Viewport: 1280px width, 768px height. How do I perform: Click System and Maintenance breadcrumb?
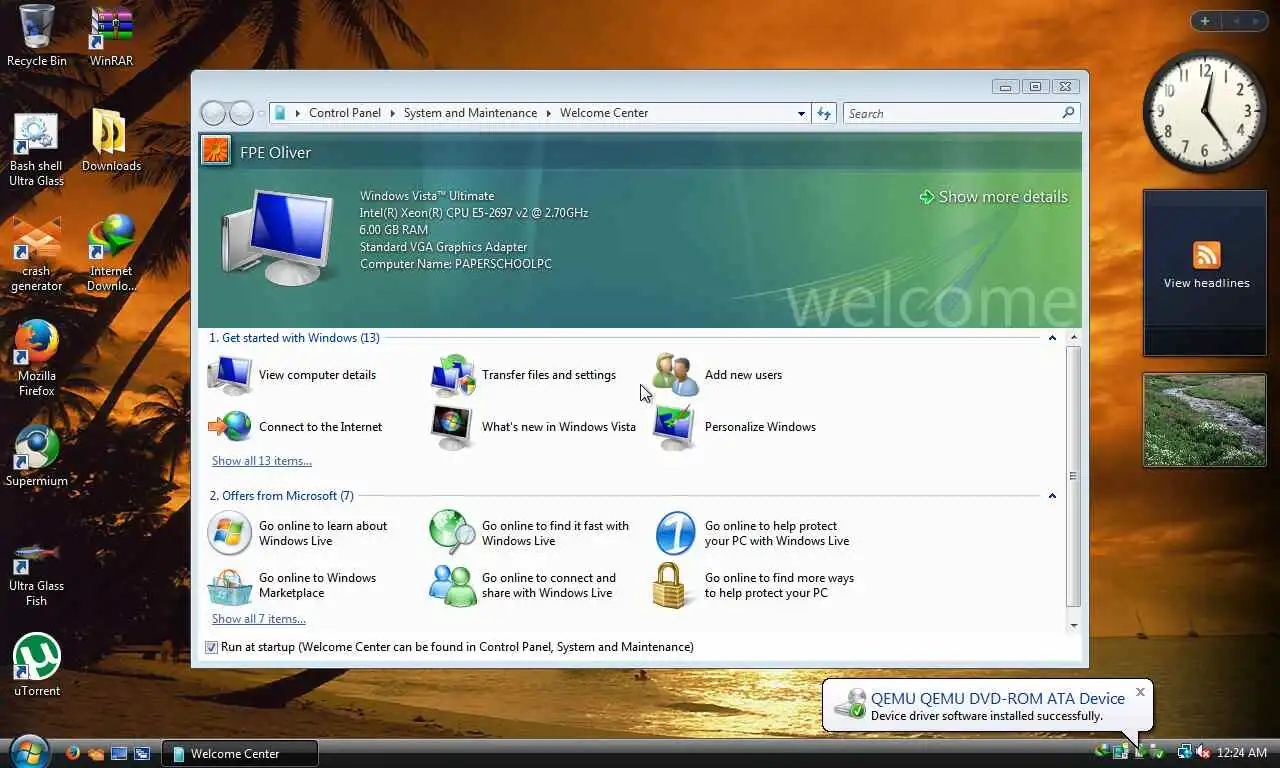(470, 113)
